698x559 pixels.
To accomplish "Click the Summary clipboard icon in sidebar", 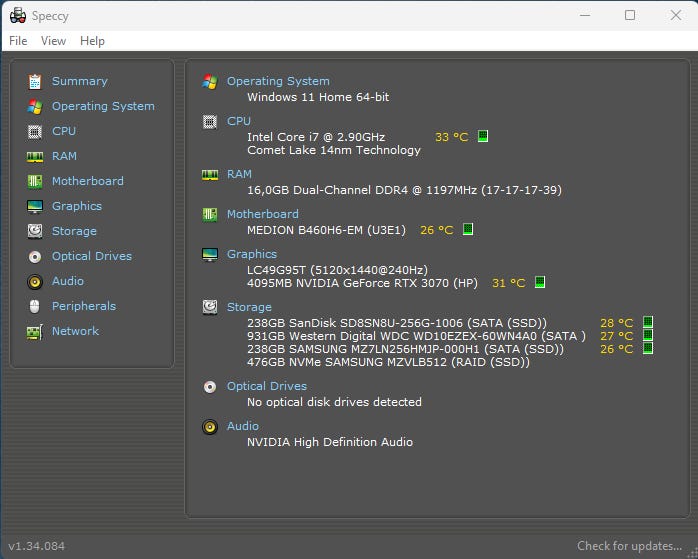I will (x=35, y=81).
